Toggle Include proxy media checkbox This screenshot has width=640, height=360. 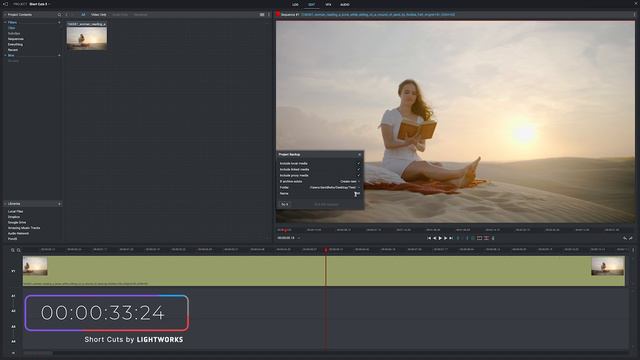point(359,176)
